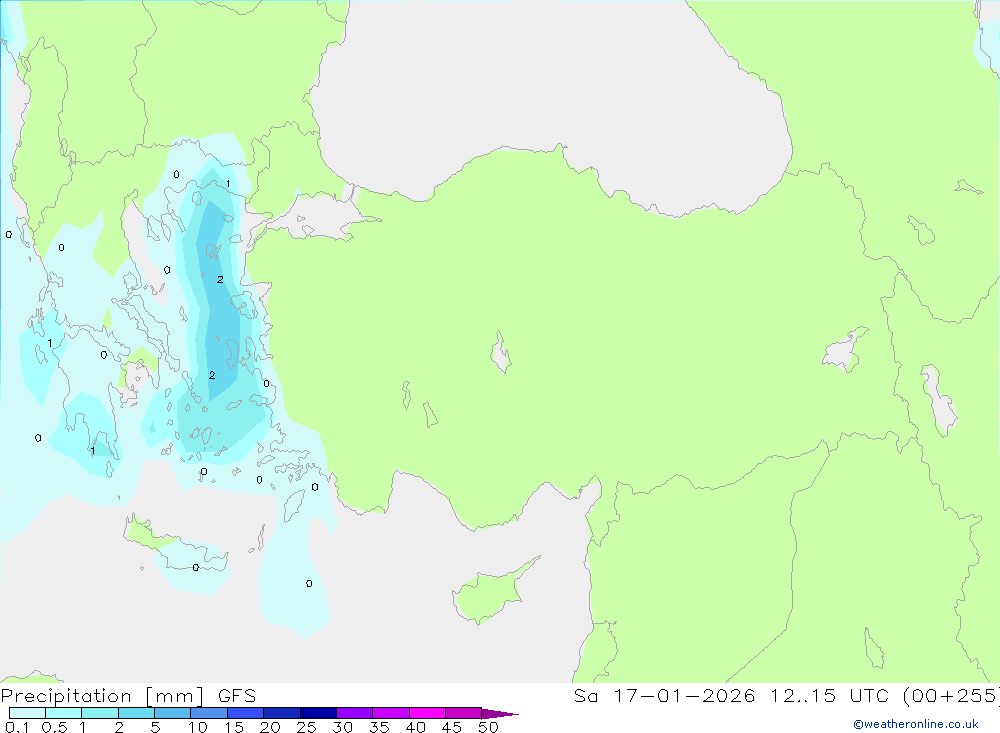
Task: Click the 30–35 mm purple legend swatch
Action: 355,713
